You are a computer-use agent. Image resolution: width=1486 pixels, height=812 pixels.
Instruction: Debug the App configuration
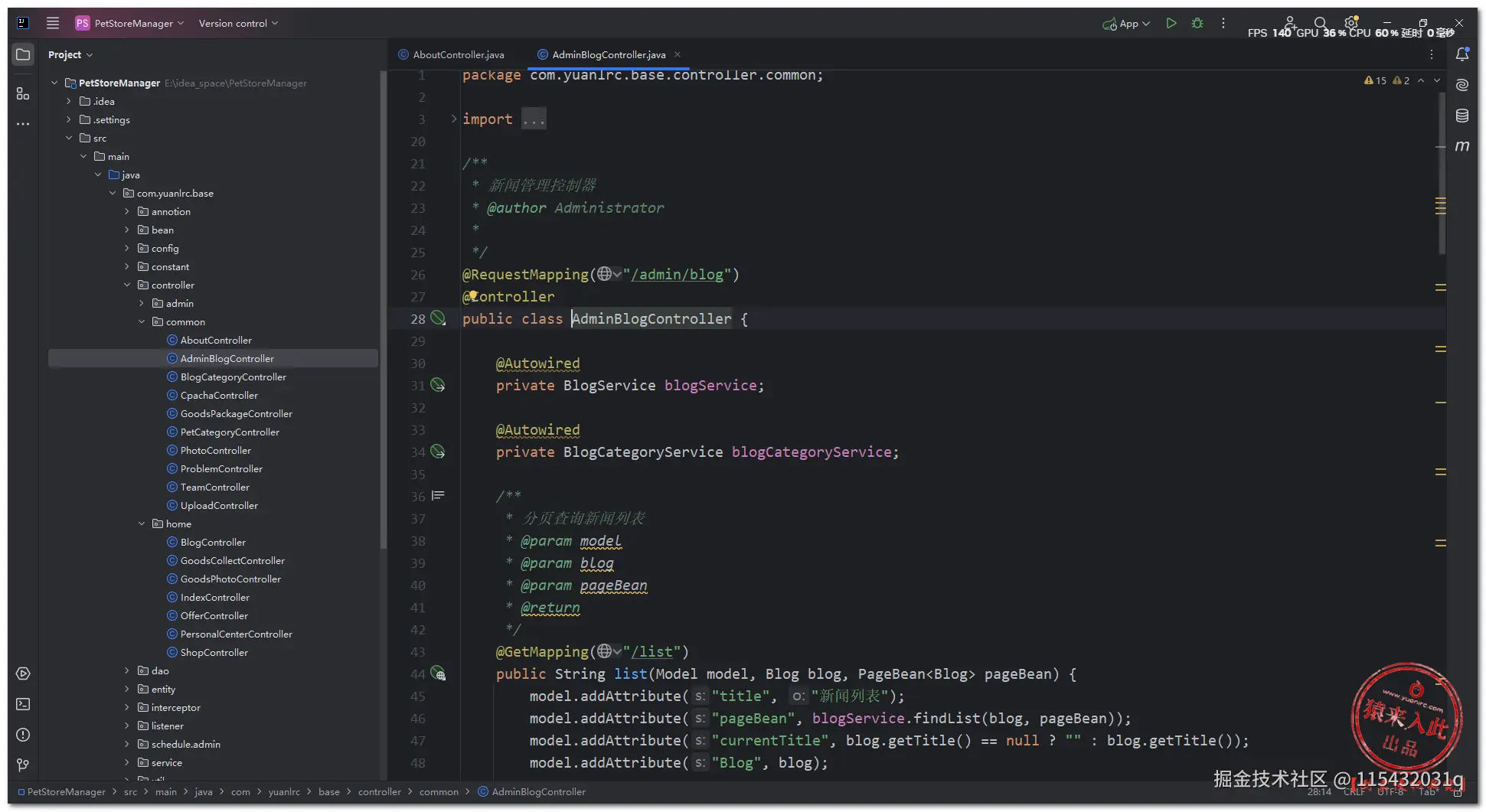click(x=1197, y=23)
